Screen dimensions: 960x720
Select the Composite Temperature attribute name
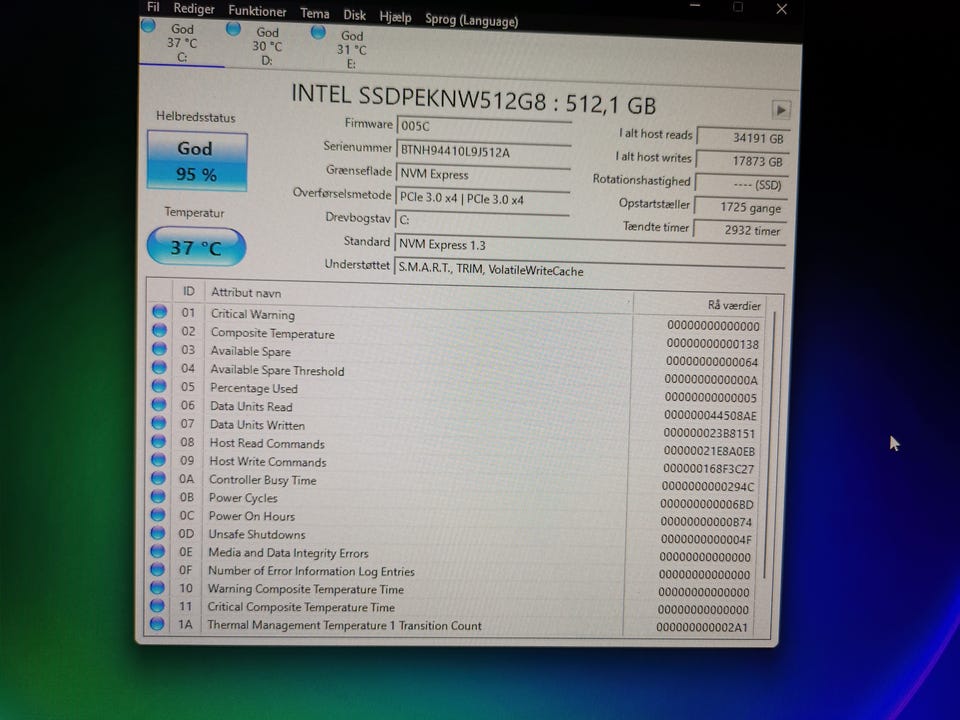click(x=272, y=333)
